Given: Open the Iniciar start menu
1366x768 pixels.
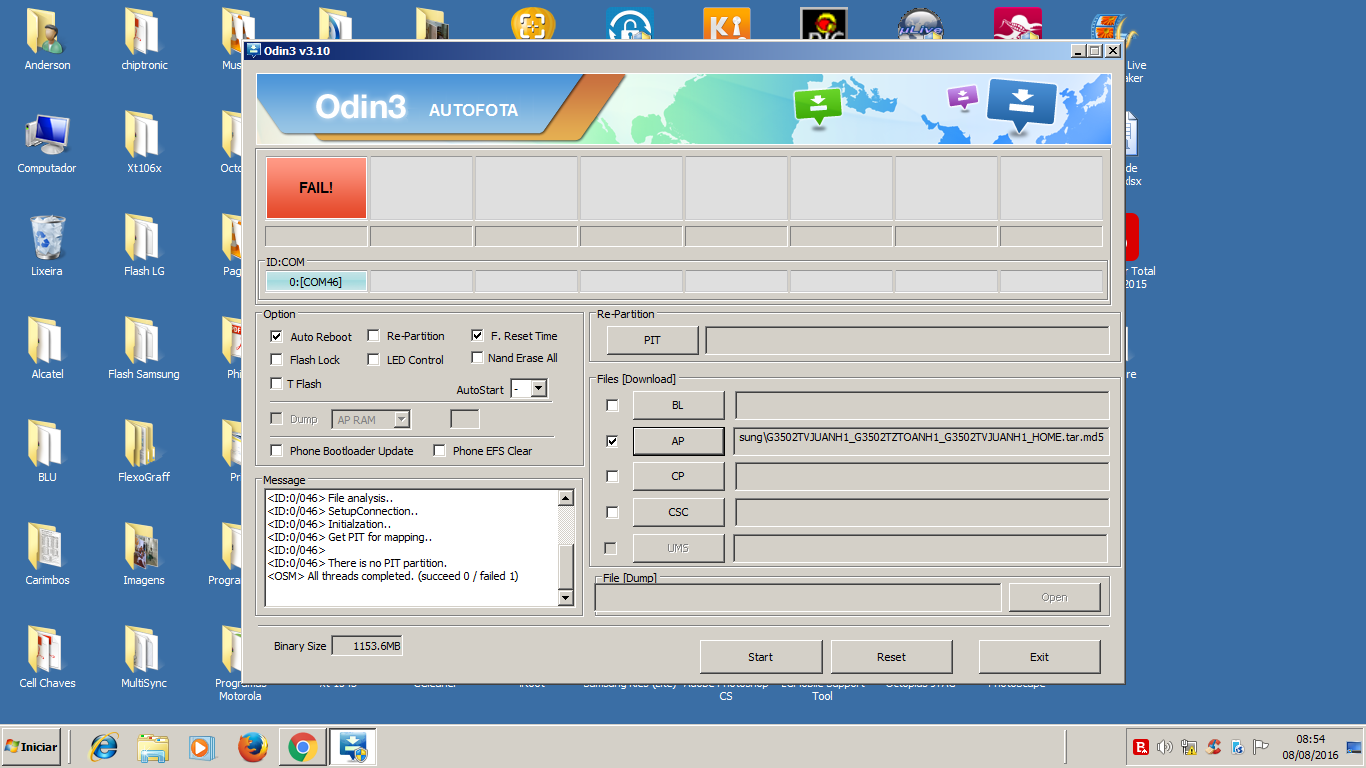Looking at the screenshot, I should pyautogui.click(x=31, y=747).
